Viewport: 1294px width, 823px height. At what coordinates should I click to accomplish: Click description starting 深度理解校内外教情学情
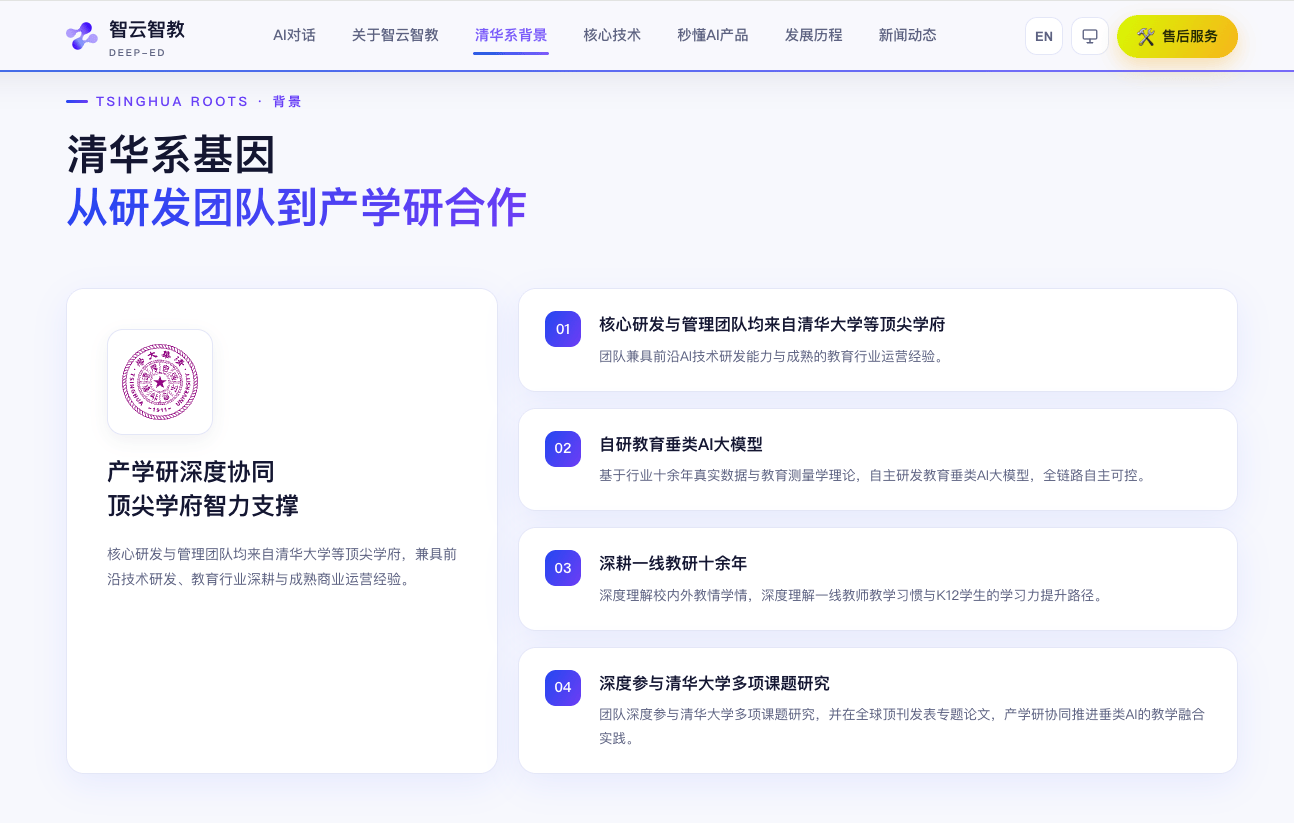coord(851,595)
